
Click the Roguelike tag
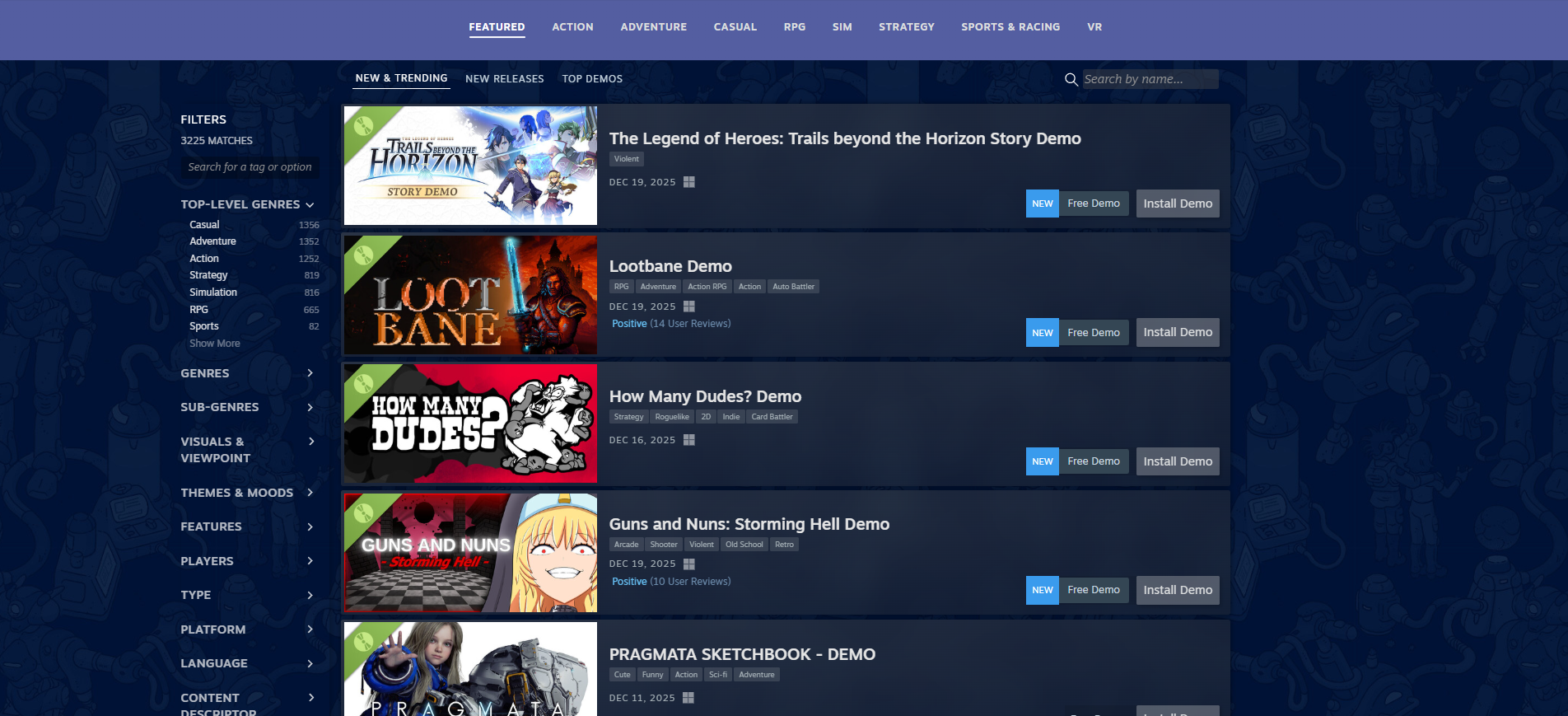tap(672, 417)
